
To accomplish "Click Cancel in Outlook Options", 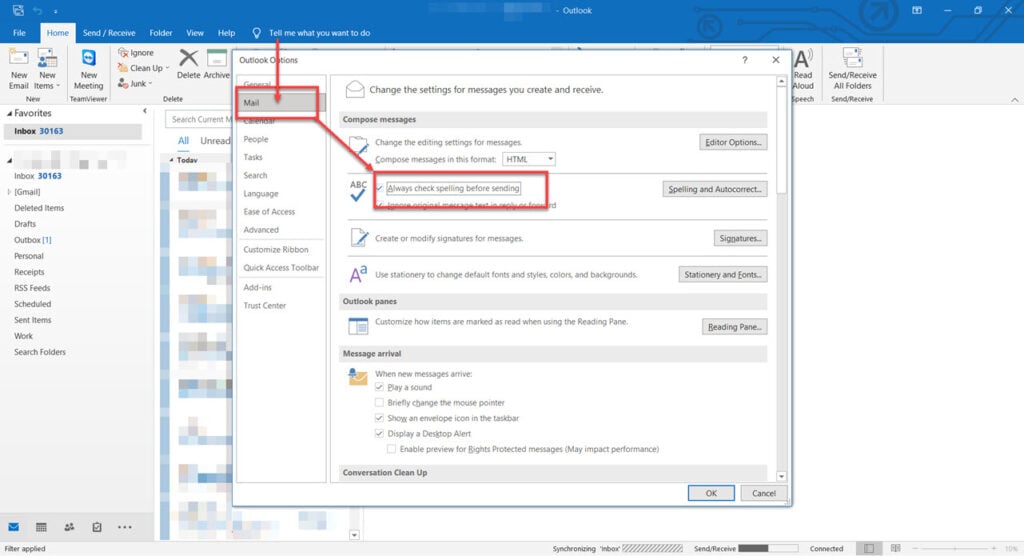I will [x=763, y=493].
